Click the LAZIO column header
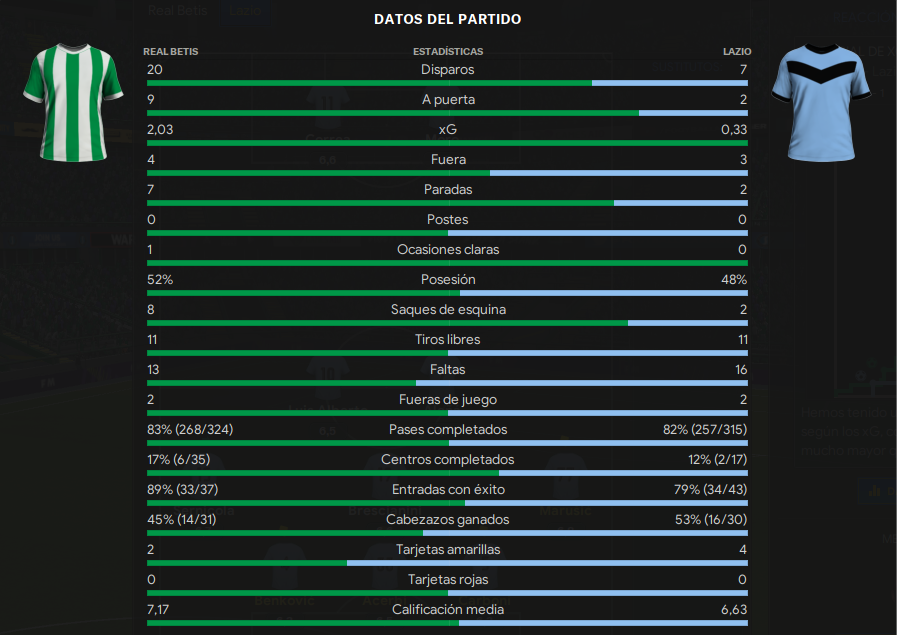 click(737, 51)
